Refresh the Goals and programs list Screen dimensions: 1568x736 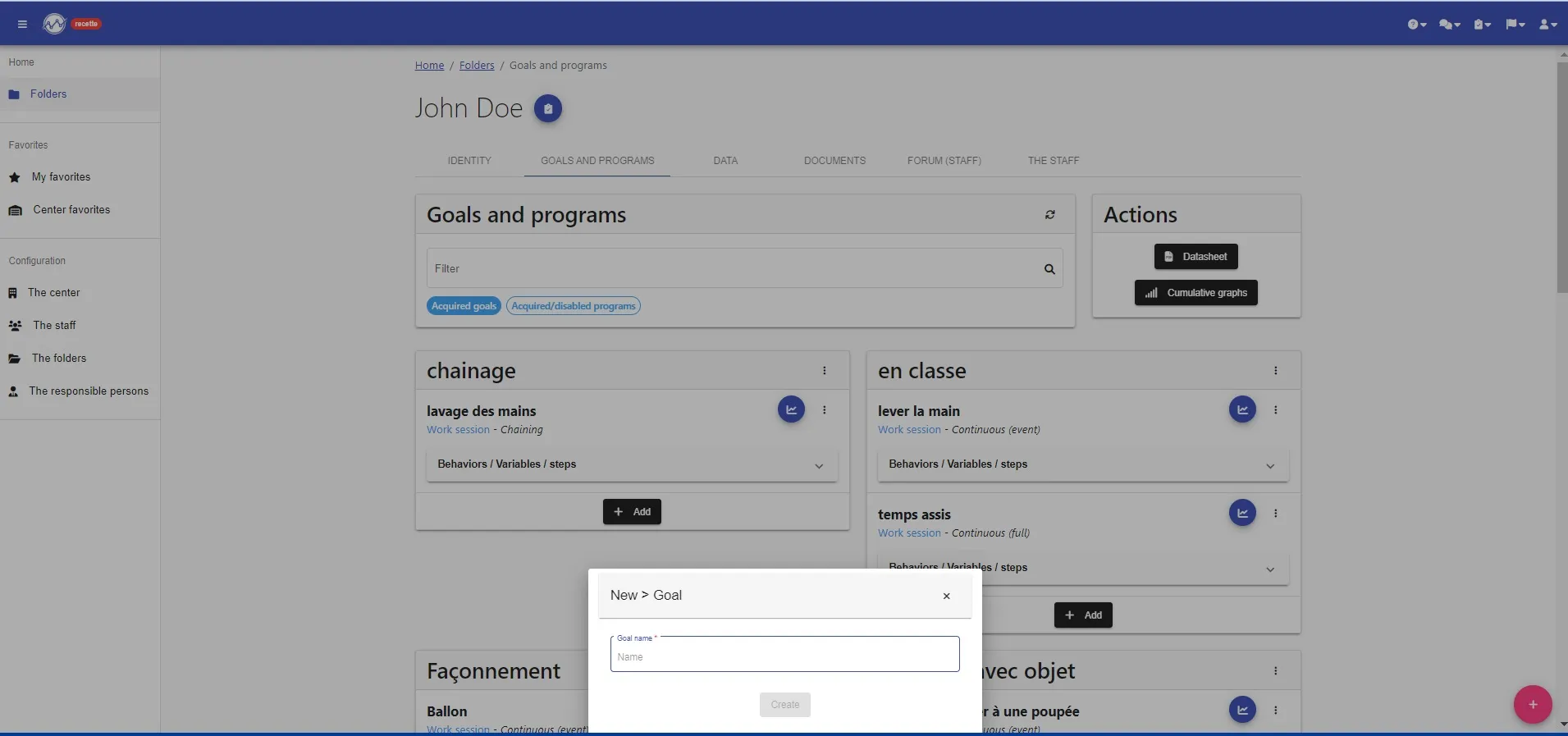click(1049, 215)
